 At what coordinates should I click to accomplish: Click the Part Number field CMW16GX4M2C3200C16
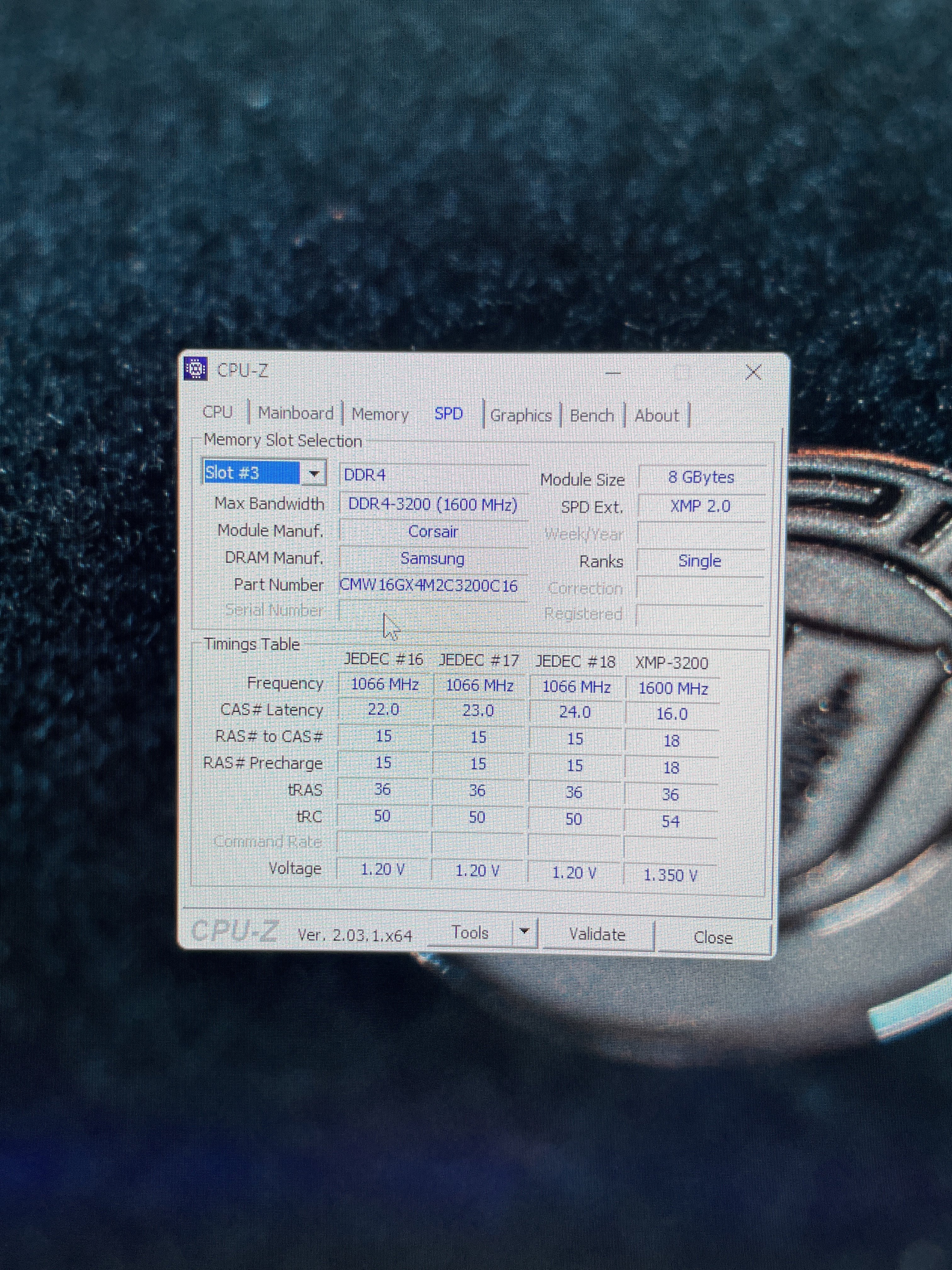[x=429, y=586]
